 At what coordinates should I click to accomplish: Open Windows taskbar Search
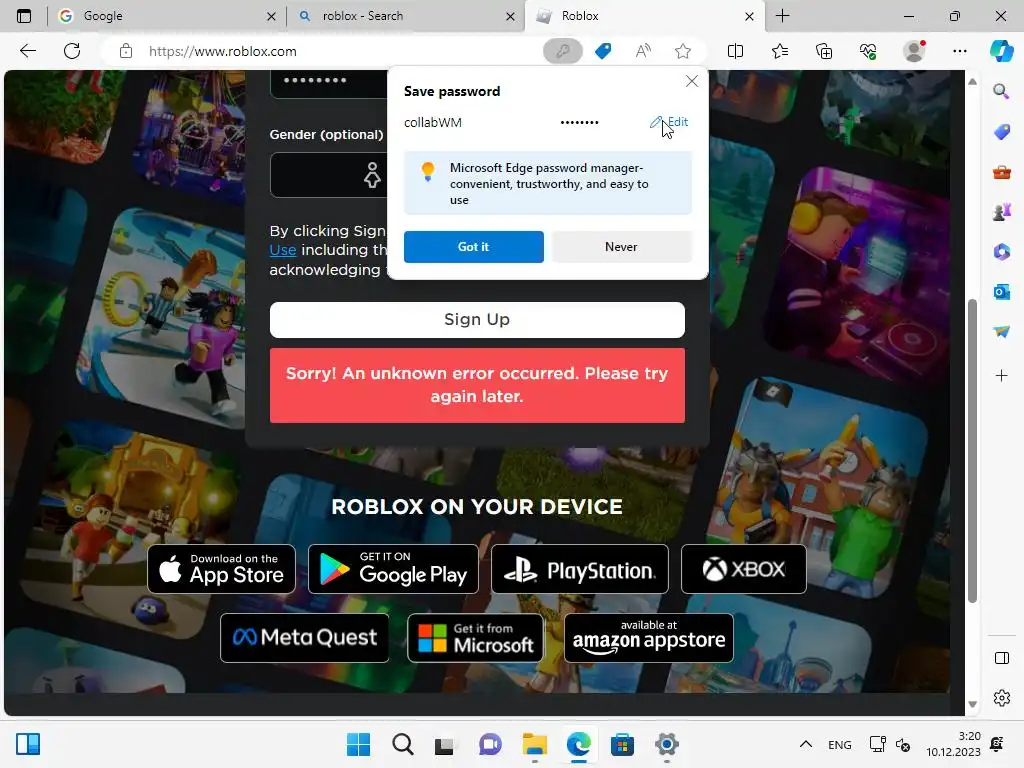tap(402, 744)
